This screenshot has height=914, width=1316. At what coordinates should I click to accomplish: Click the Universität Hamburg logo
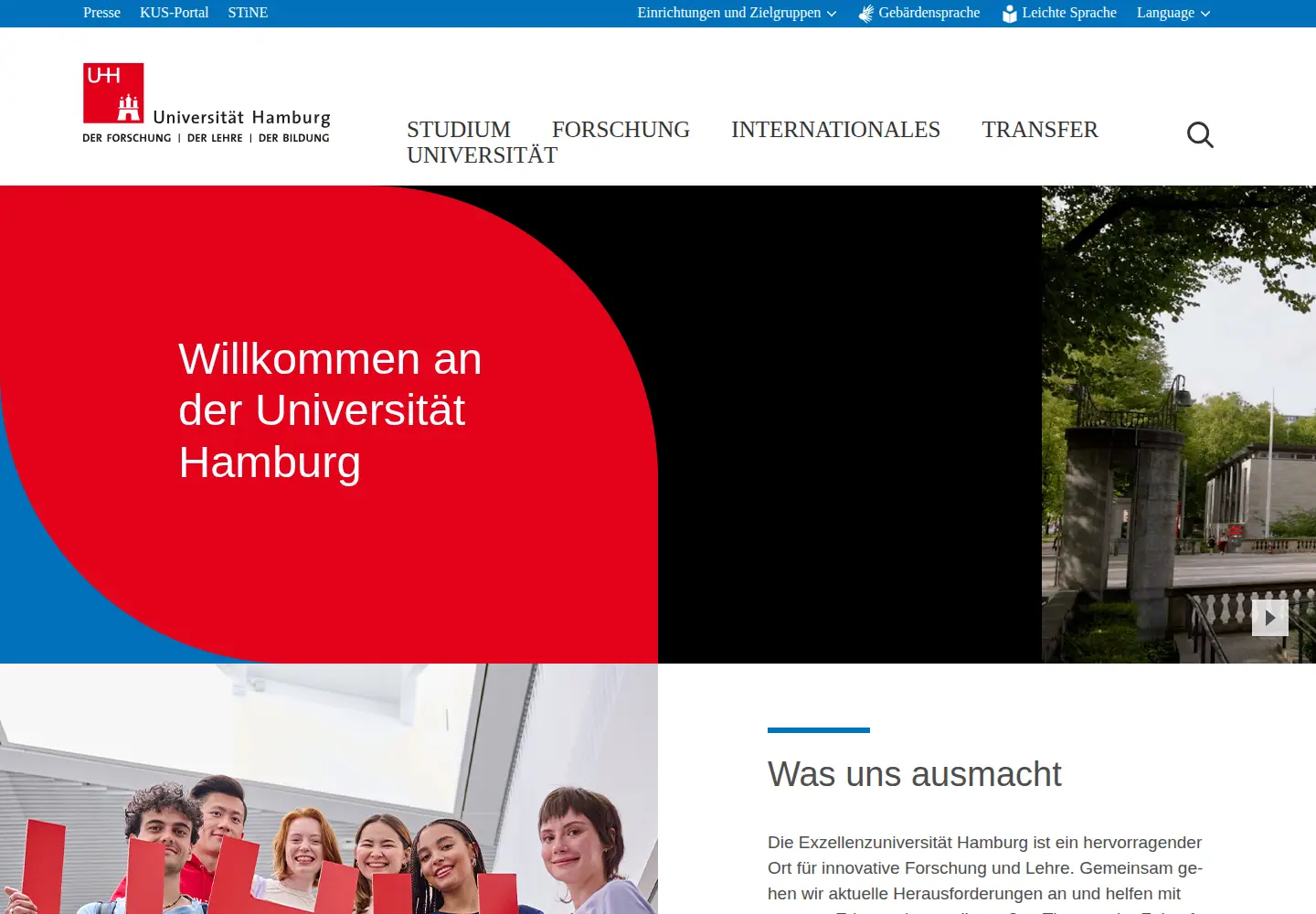coord(207,103)
